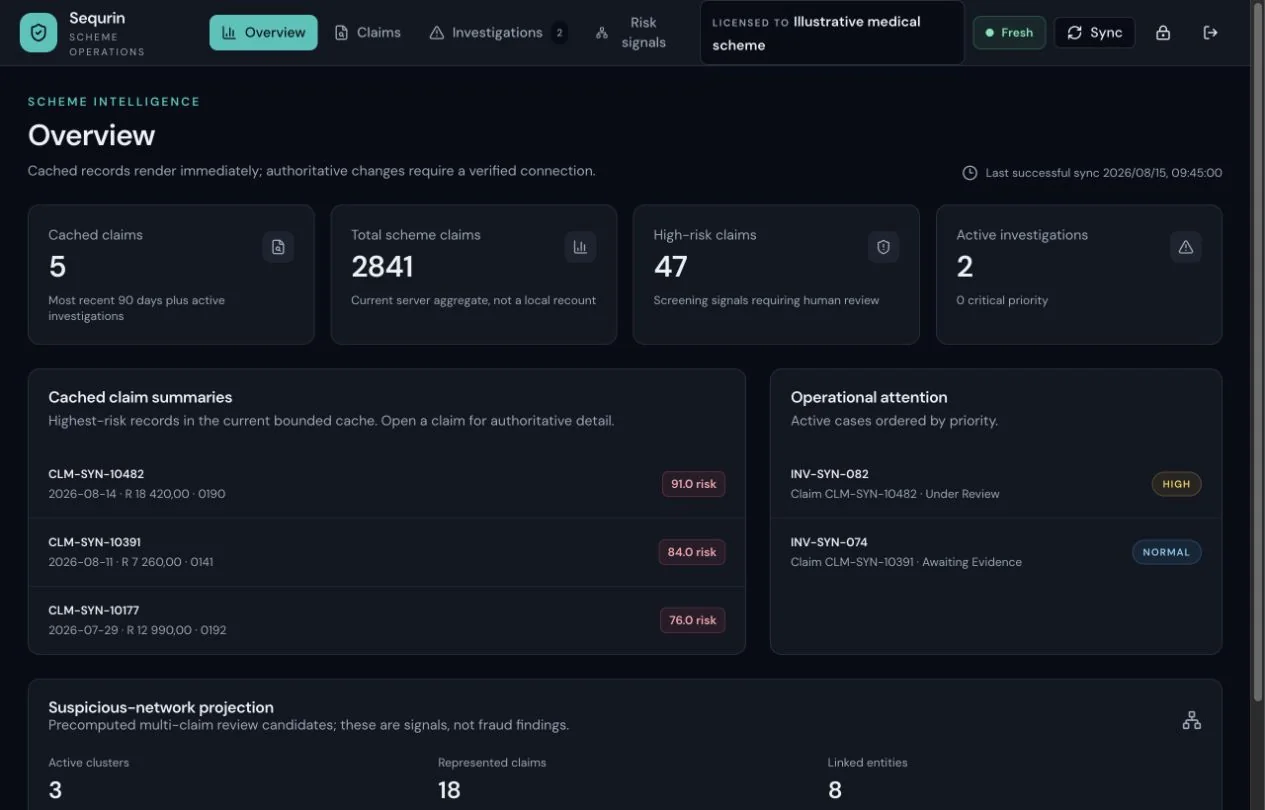
Task: Click the 'Claim CLM-SYN-10482 · Under Review' text
Action: (x=895, y=494)
